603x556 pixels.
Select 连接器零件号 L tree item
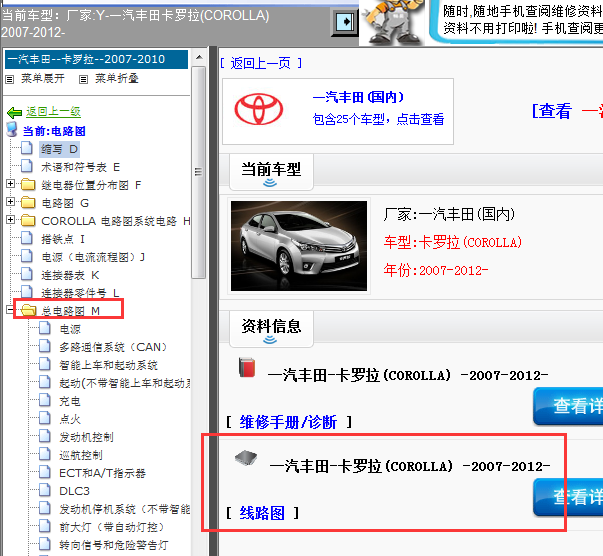[x=80, y=293]
